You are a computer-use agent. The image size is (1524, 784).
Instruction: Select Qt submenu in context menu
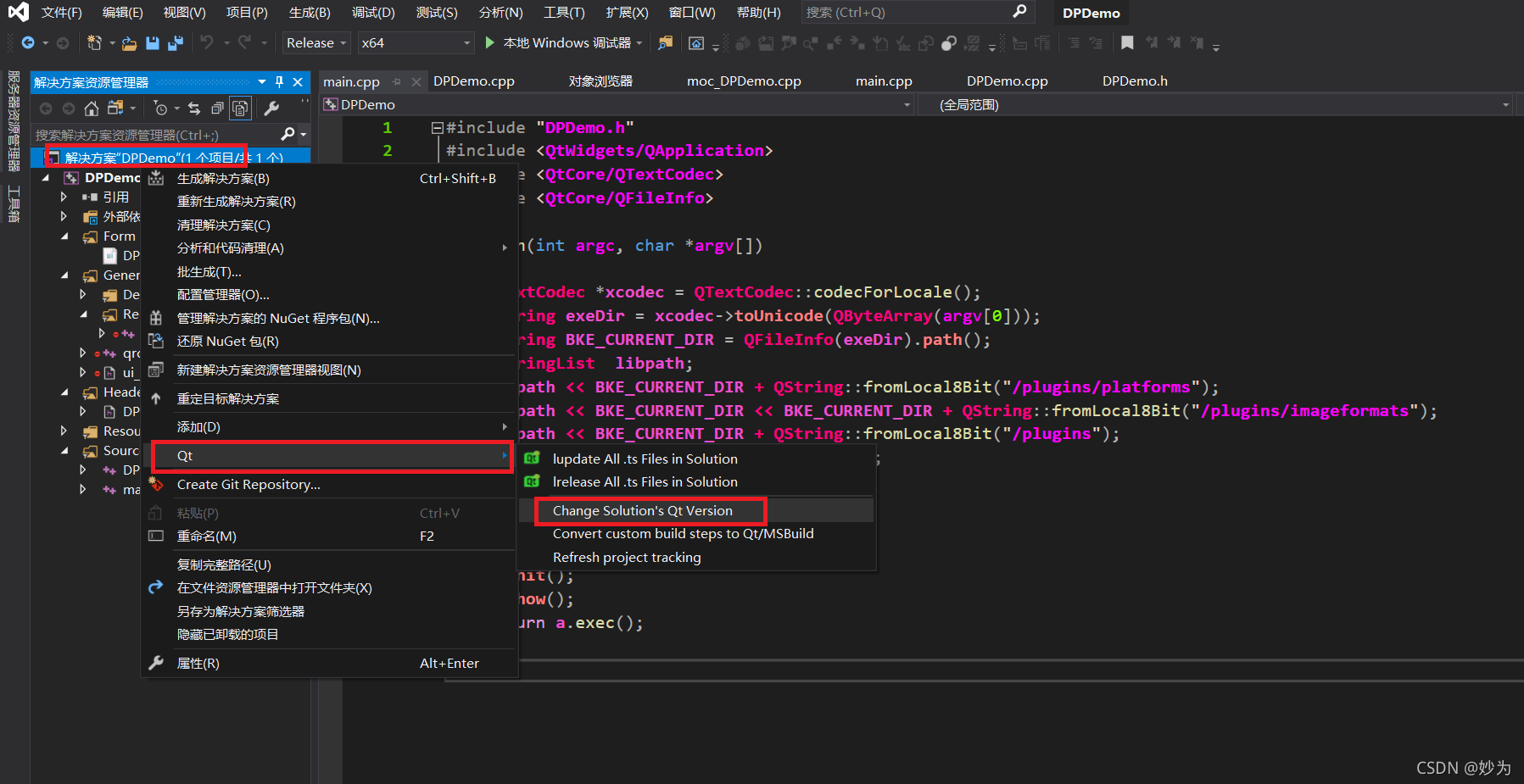(331, 456)
